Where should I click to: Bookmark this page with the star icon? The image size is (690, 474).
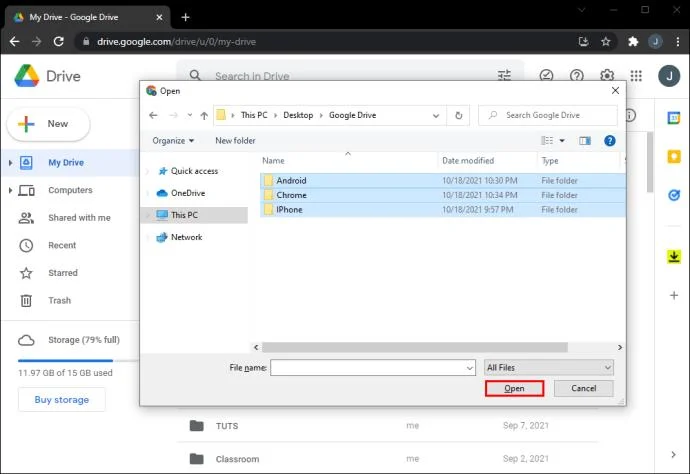point(606,42)
